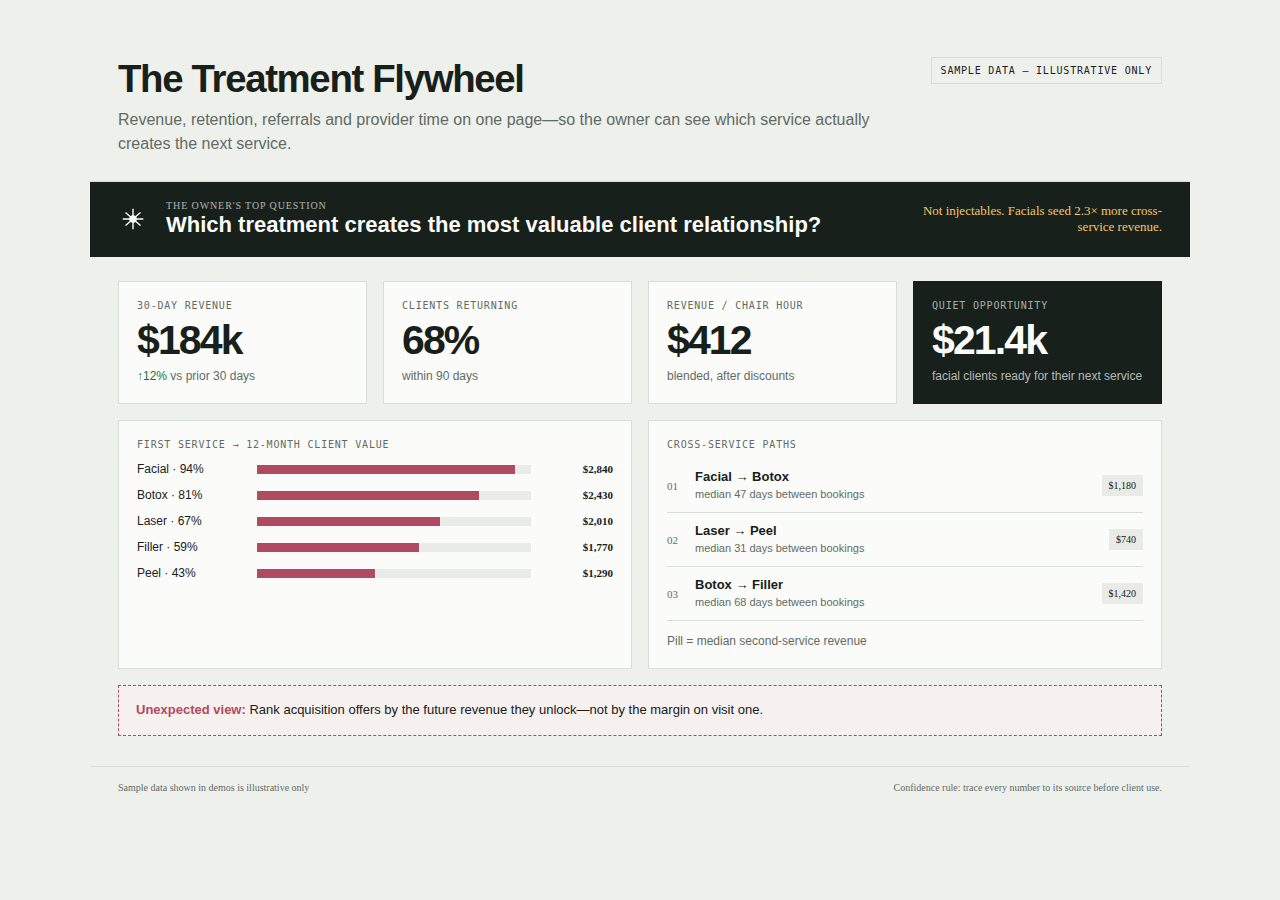Select the Botox · 81% row label
This screenshot has height=900, width=1280.
[170, 495]
